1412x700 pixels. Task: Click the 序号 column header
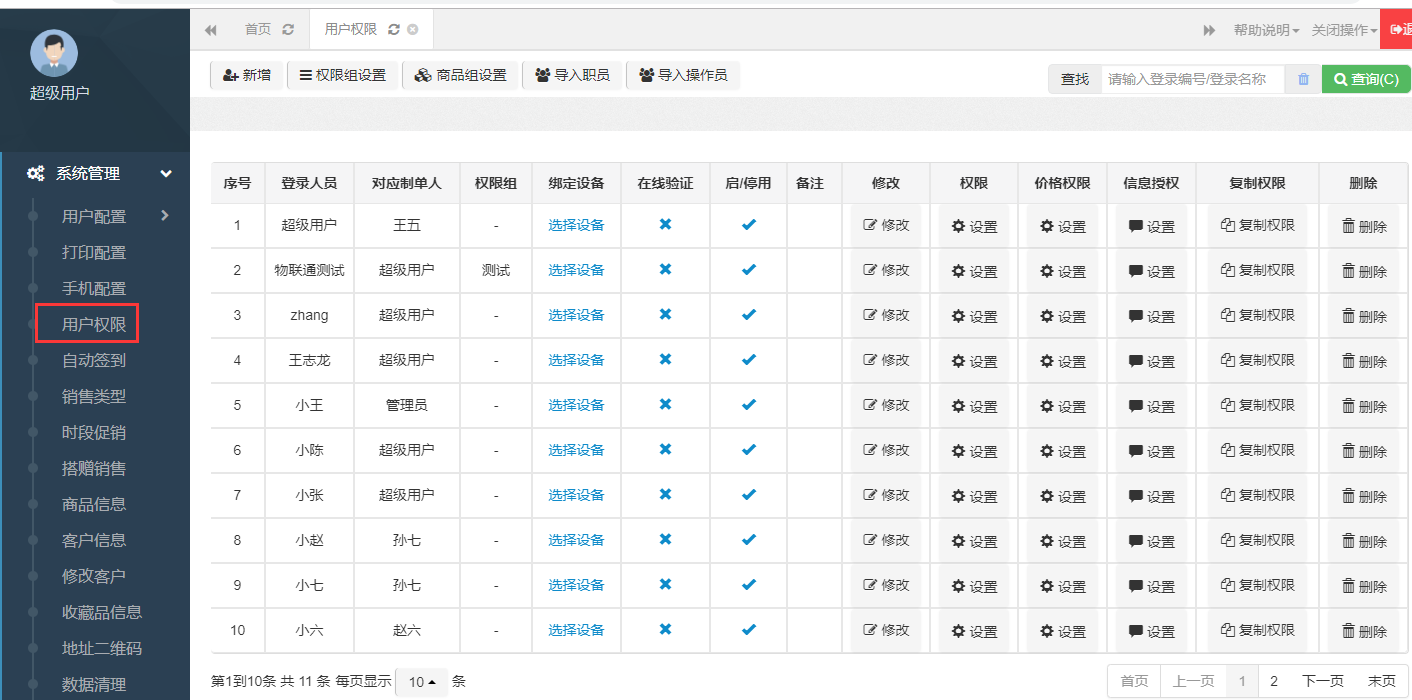(237, 183)
